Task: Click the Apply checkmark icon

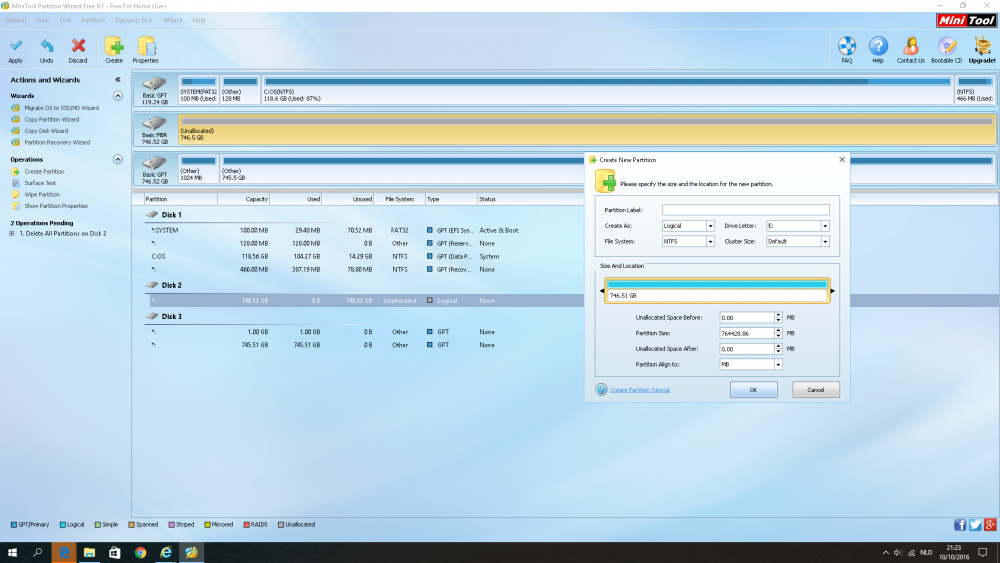Action: [x=16, y=46]
